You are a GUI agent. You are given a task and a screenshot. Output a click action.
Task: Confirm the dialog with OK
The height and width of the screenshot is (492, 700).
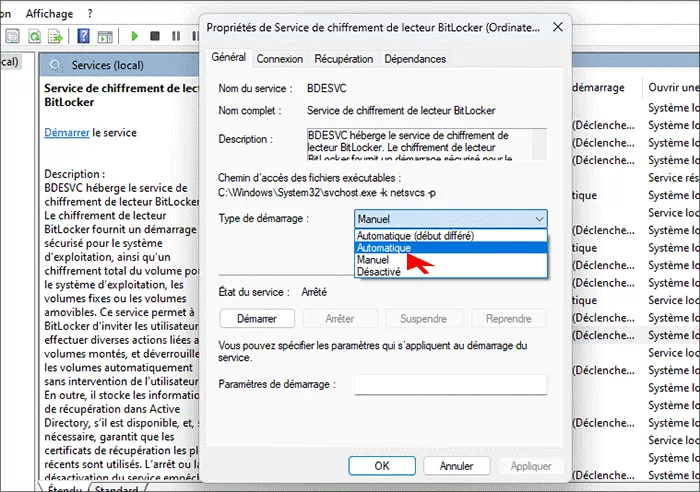382,466
